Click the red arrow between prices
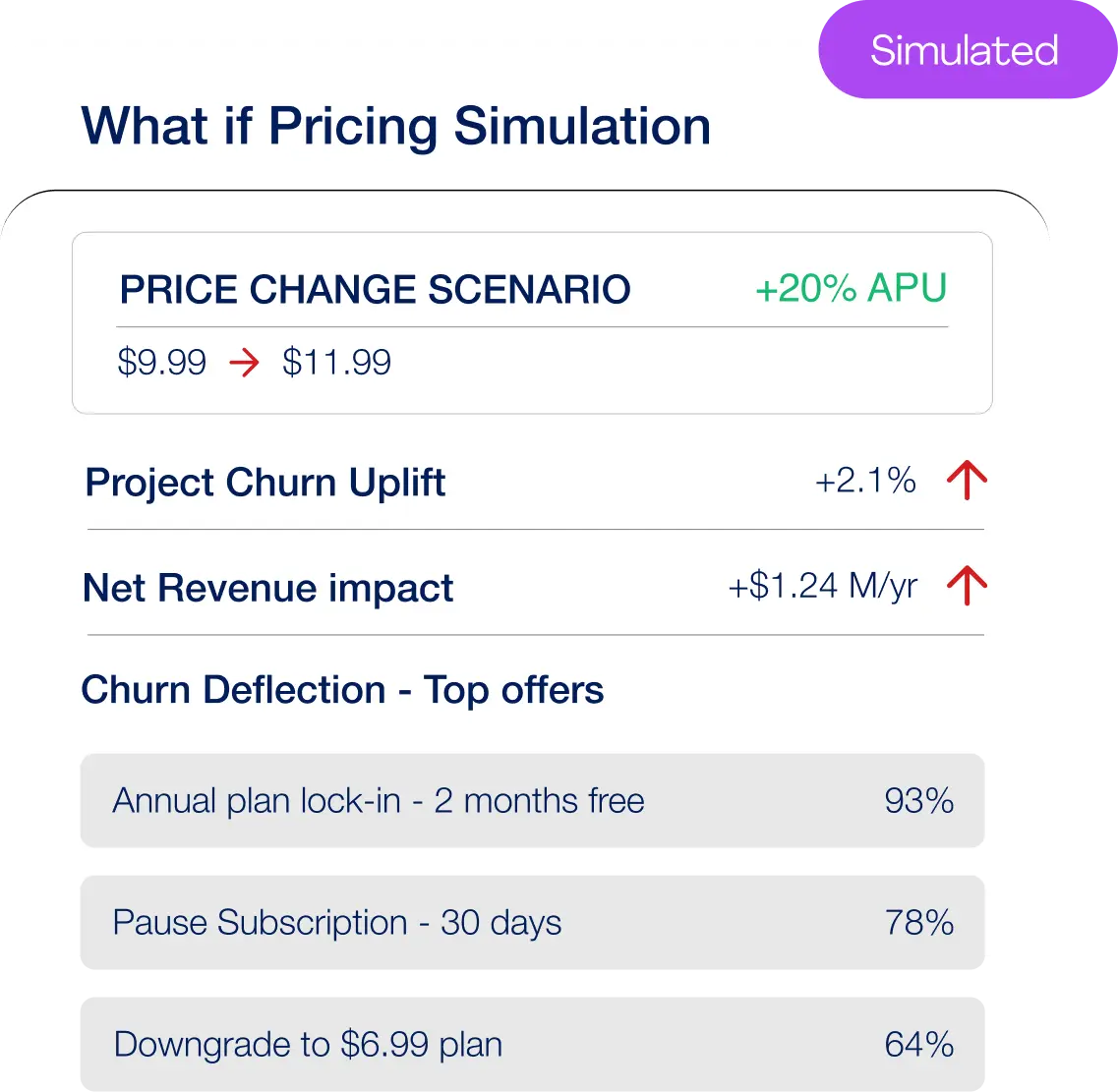The width and height of the screenshot is (1118, 1092). coord(244,363)
